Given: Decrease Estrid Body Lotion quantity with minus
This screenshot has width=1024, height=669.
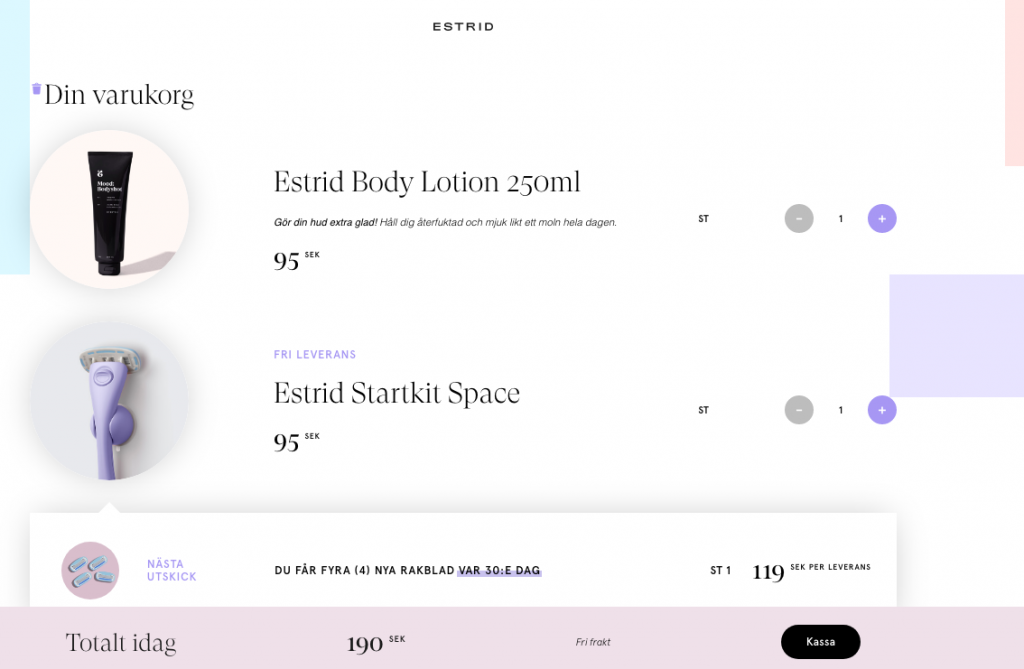Looking at the screenshot, I should coord(799,219).
